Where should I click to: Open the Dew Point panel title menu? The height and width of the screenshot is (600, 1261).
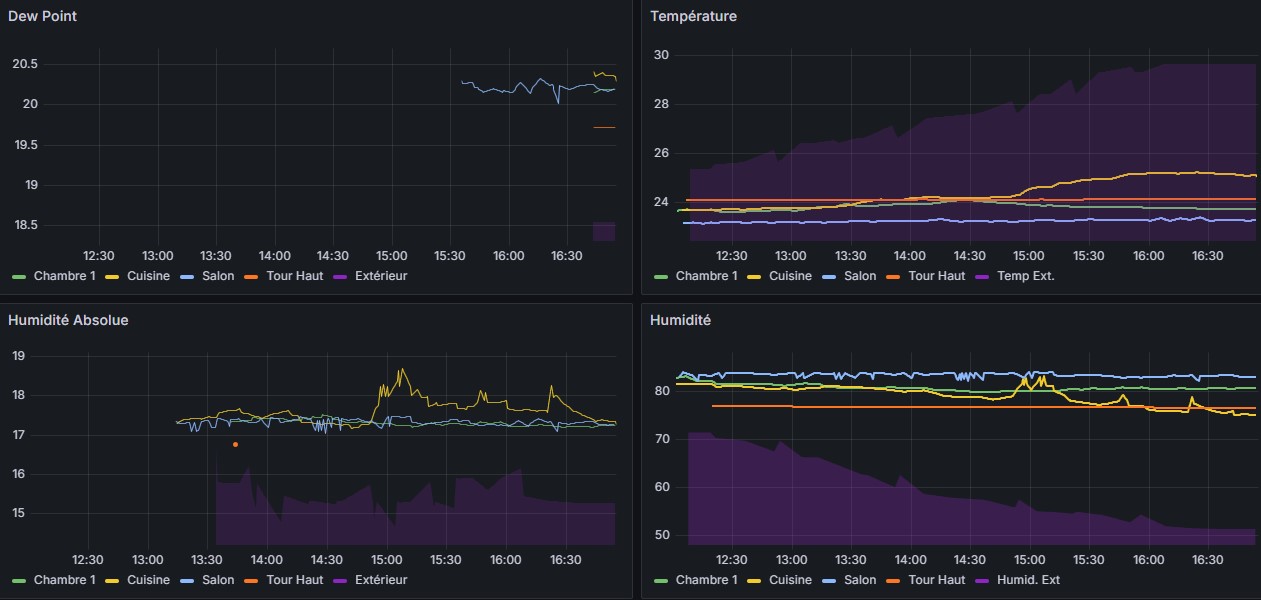pos(42,16)
